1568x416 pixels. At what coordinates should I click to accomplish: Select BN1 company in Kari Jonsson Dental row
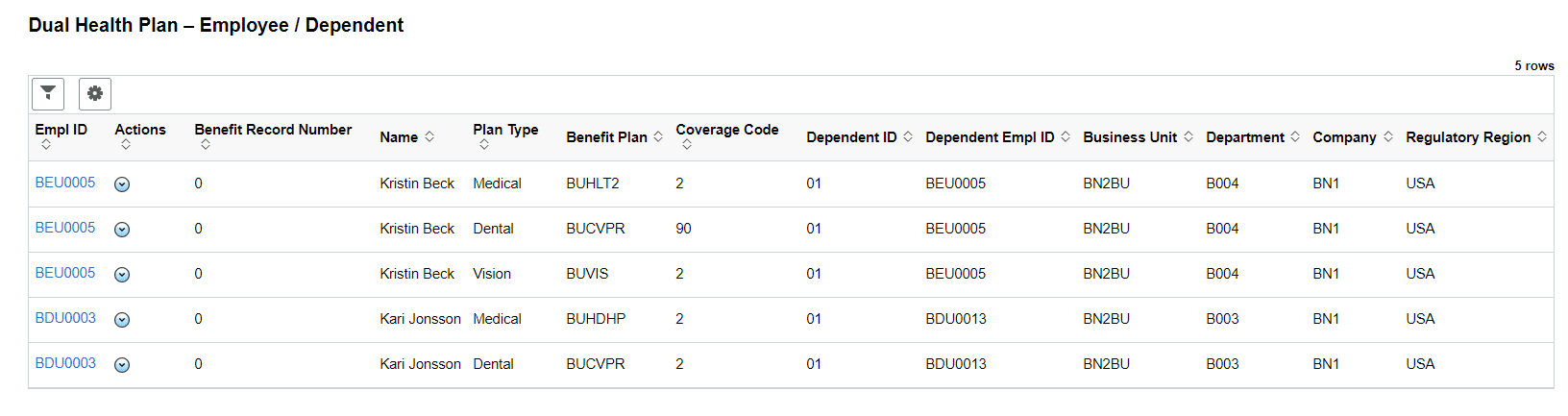pyautogui.click(x=1326, y=364)
